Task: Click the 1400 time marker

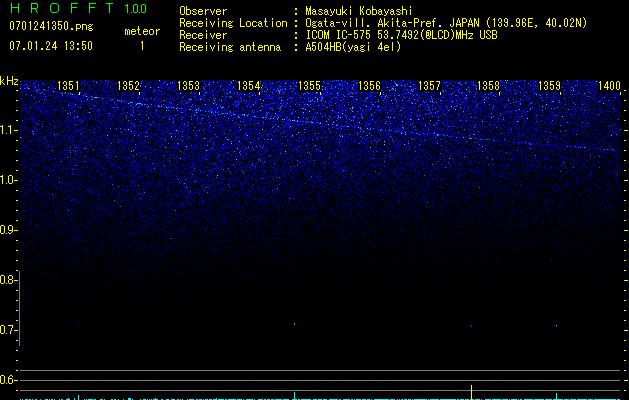Action: 609,86
